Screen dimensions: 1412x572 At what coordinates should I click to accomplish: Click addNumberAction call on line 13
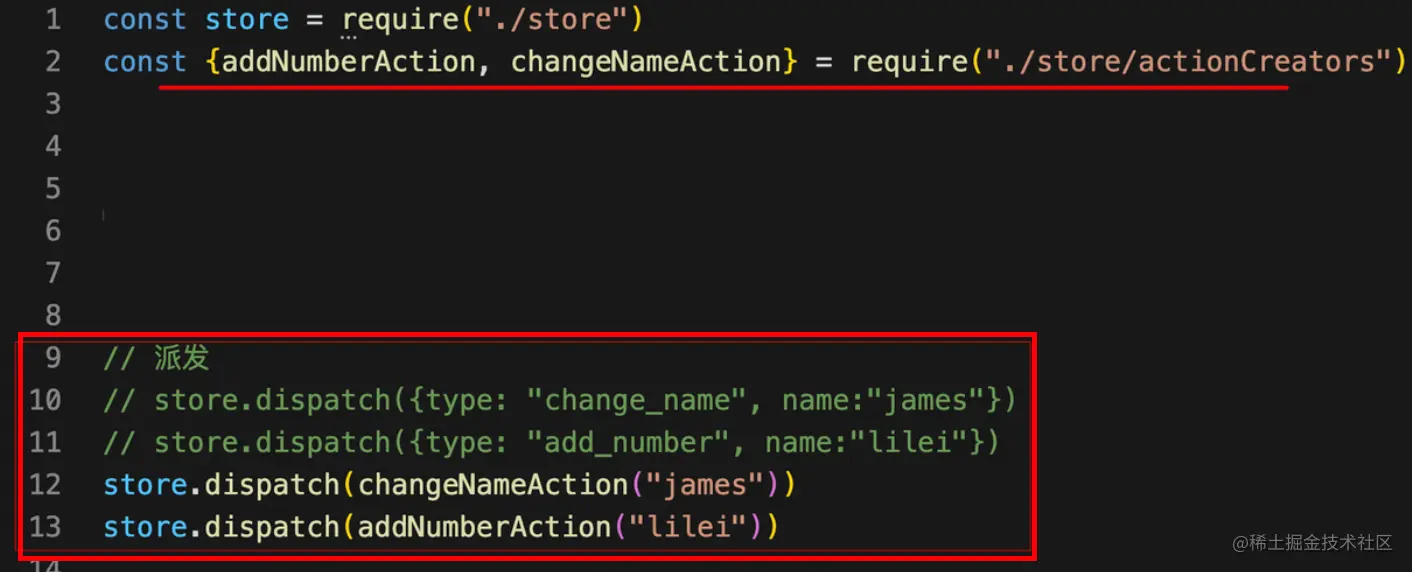483,527
